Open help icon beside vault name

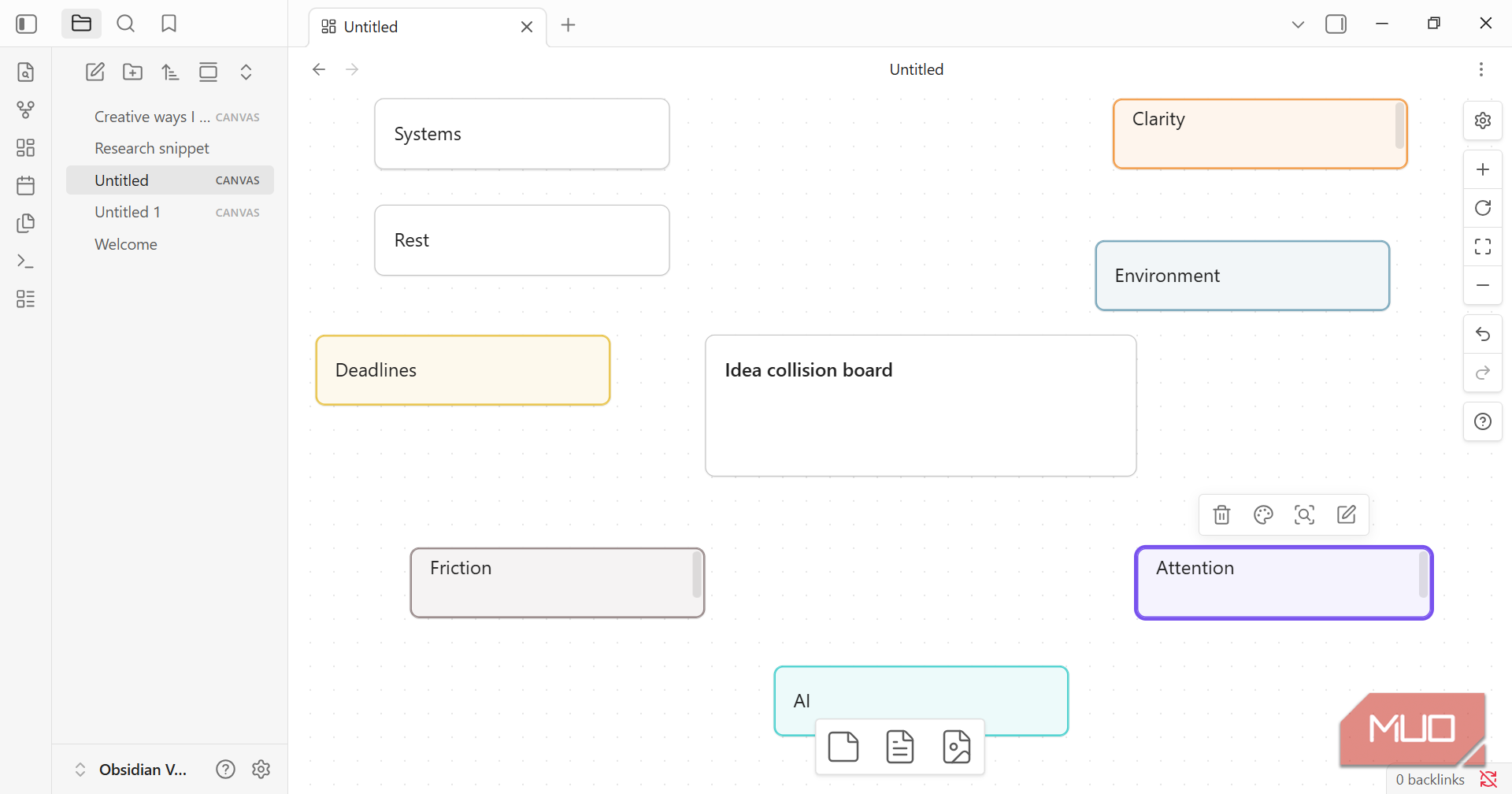[x=226, y=770]
